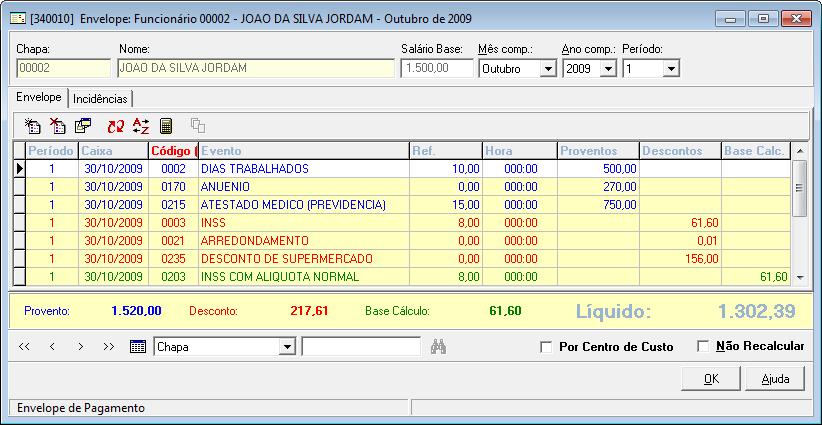The width and height of the screenshot is (822, 425).
Task: Click the grid's vertical scrollbar thumb
Action: [x=799, y=188]
